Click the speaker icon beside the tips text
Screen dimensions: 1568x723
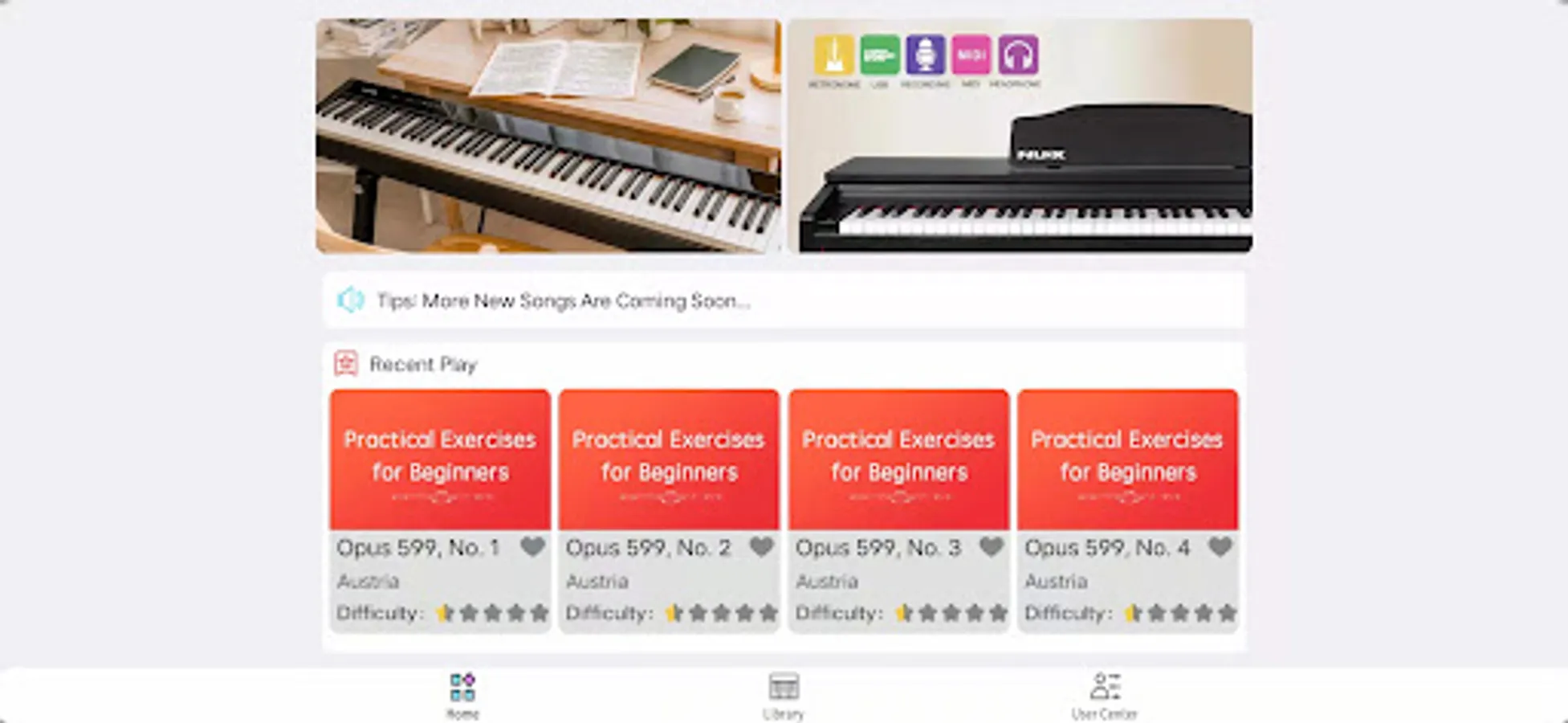tap(351, 300)
